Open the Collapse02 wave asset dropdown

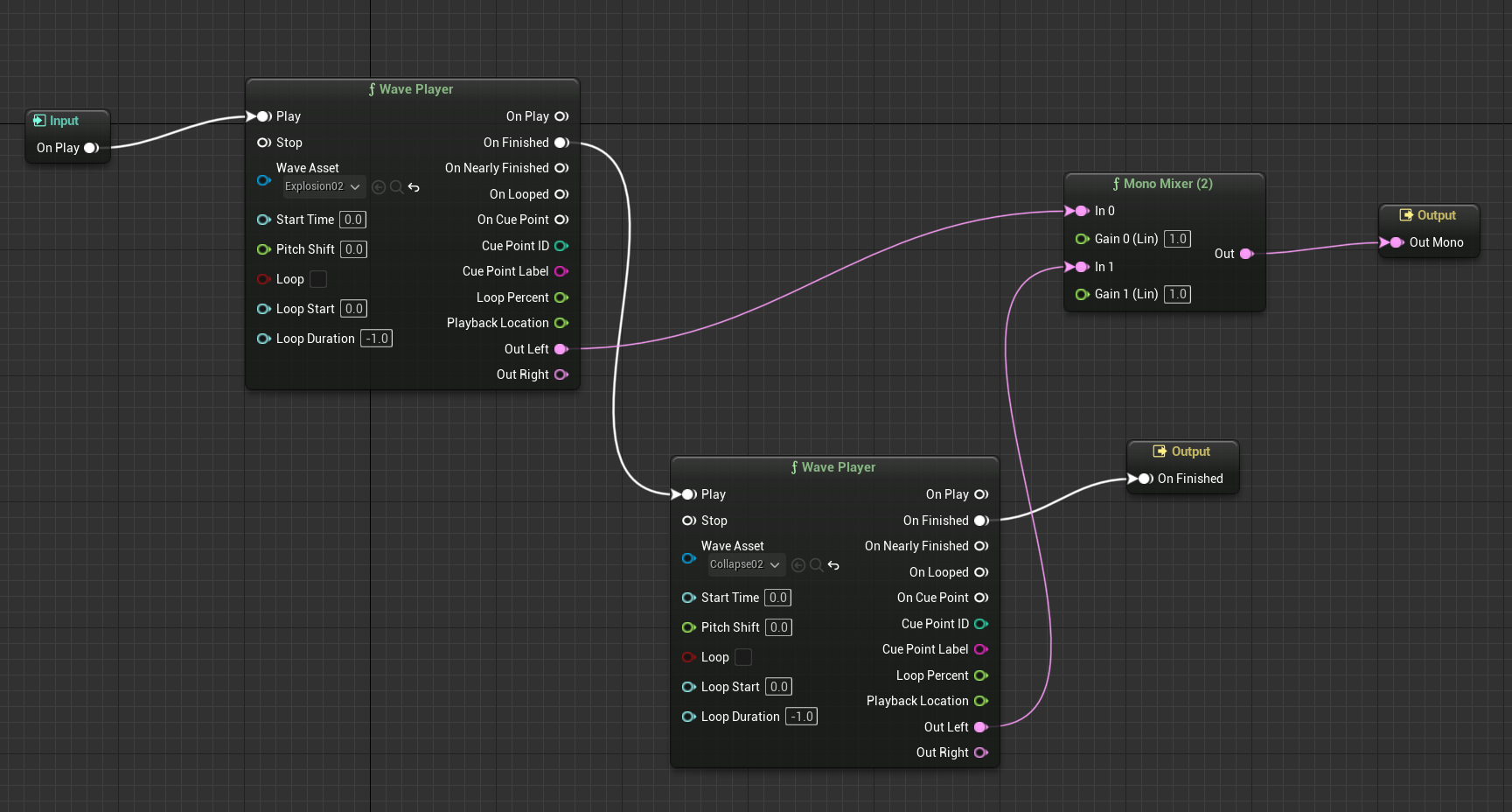[x=746, y=564]
